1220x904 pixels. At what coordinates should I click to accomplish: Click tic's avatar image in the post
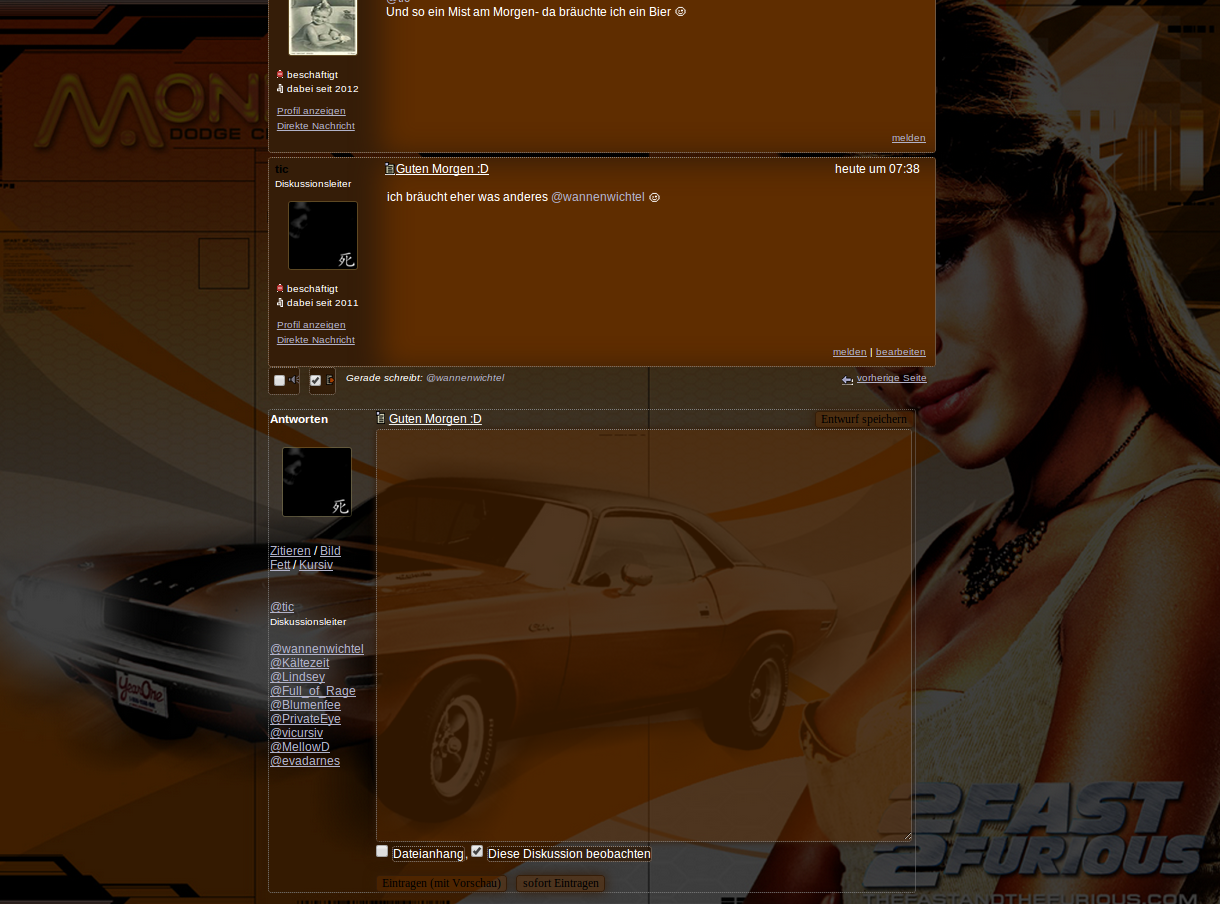322,236
